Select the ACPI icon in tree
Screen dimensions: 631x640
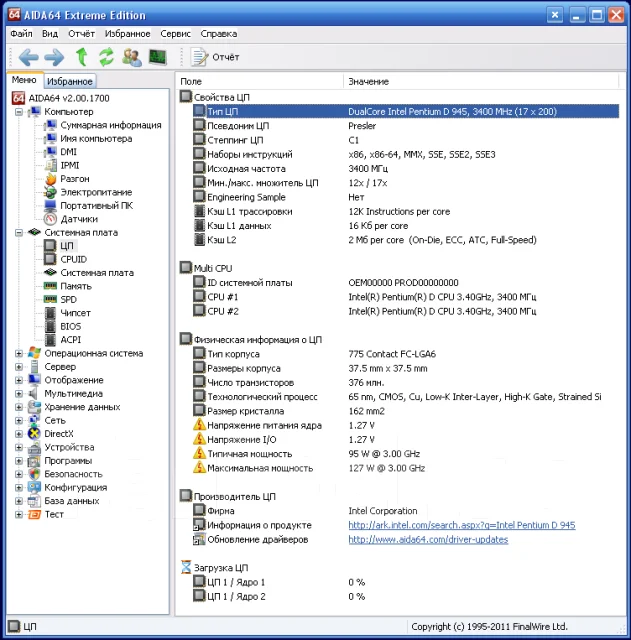tap(50, 340)
